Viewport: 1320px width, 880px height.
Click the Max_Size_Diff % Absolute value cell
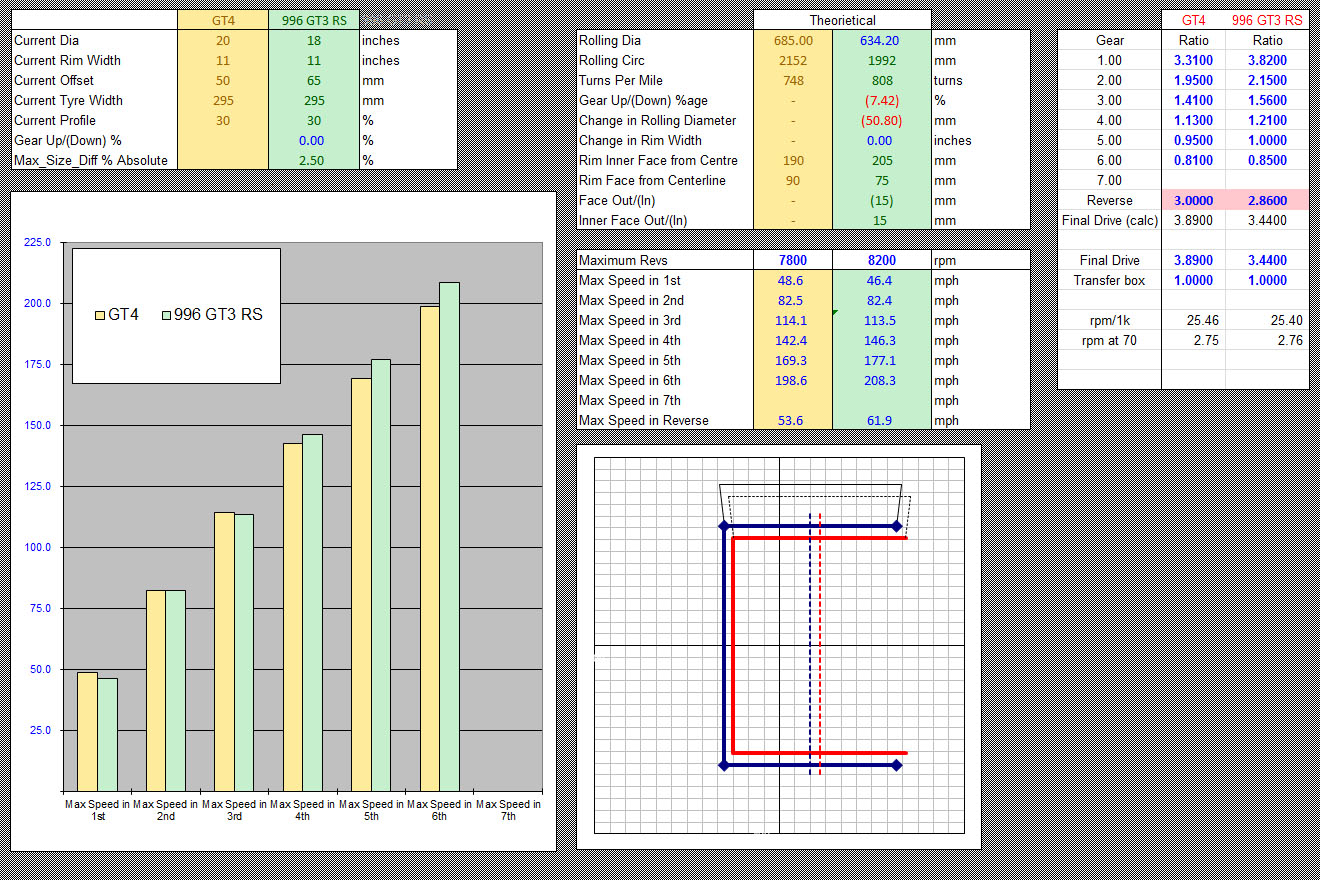point(313,161)
